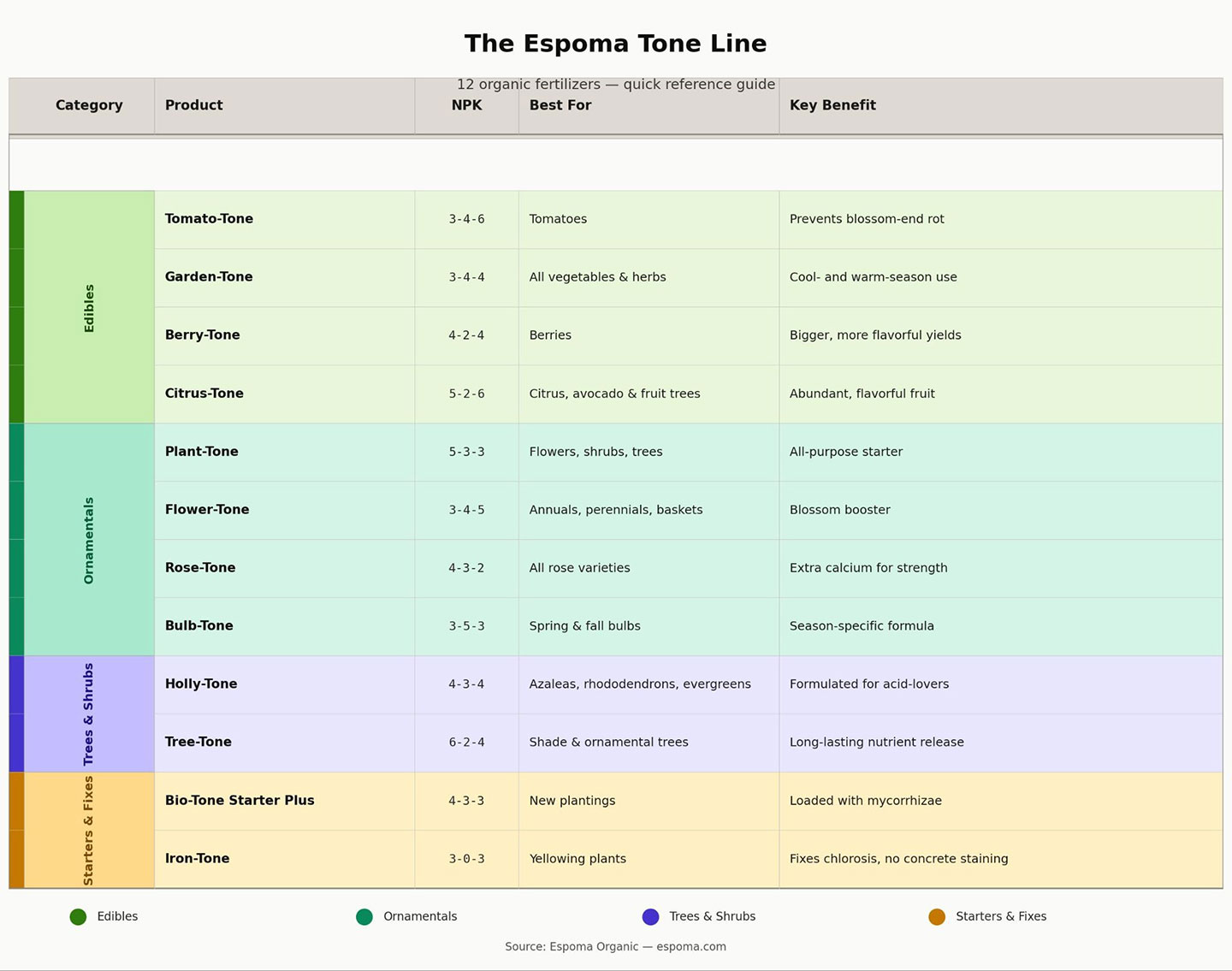Click 'The Espoma Tone Line' title
Screen dimensions: 1232x971
coord(615,44)
